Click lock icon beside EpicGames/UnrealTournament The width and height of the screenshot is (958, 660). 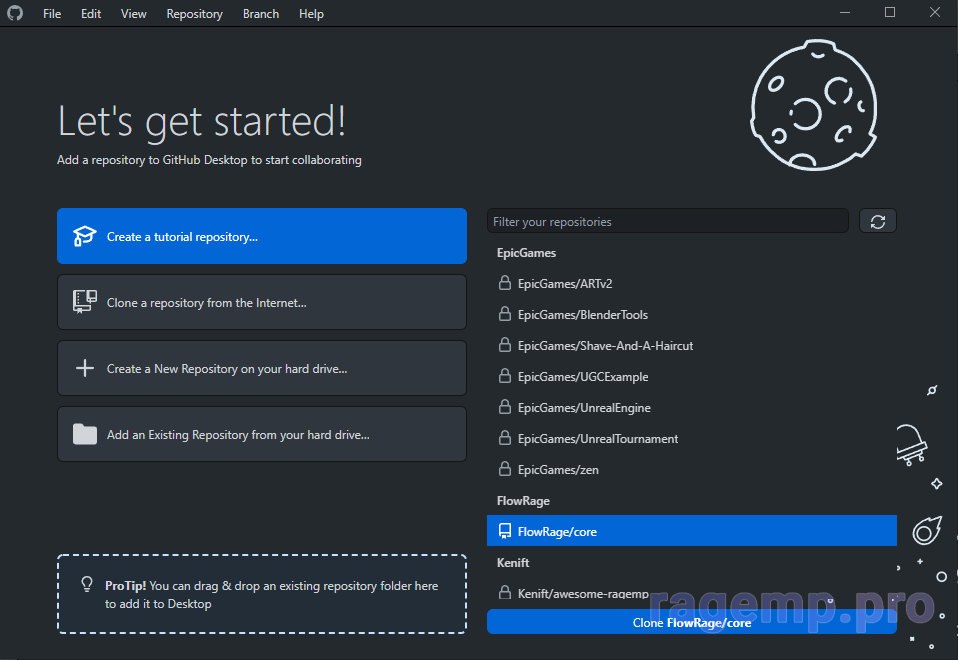click(505, 438)
